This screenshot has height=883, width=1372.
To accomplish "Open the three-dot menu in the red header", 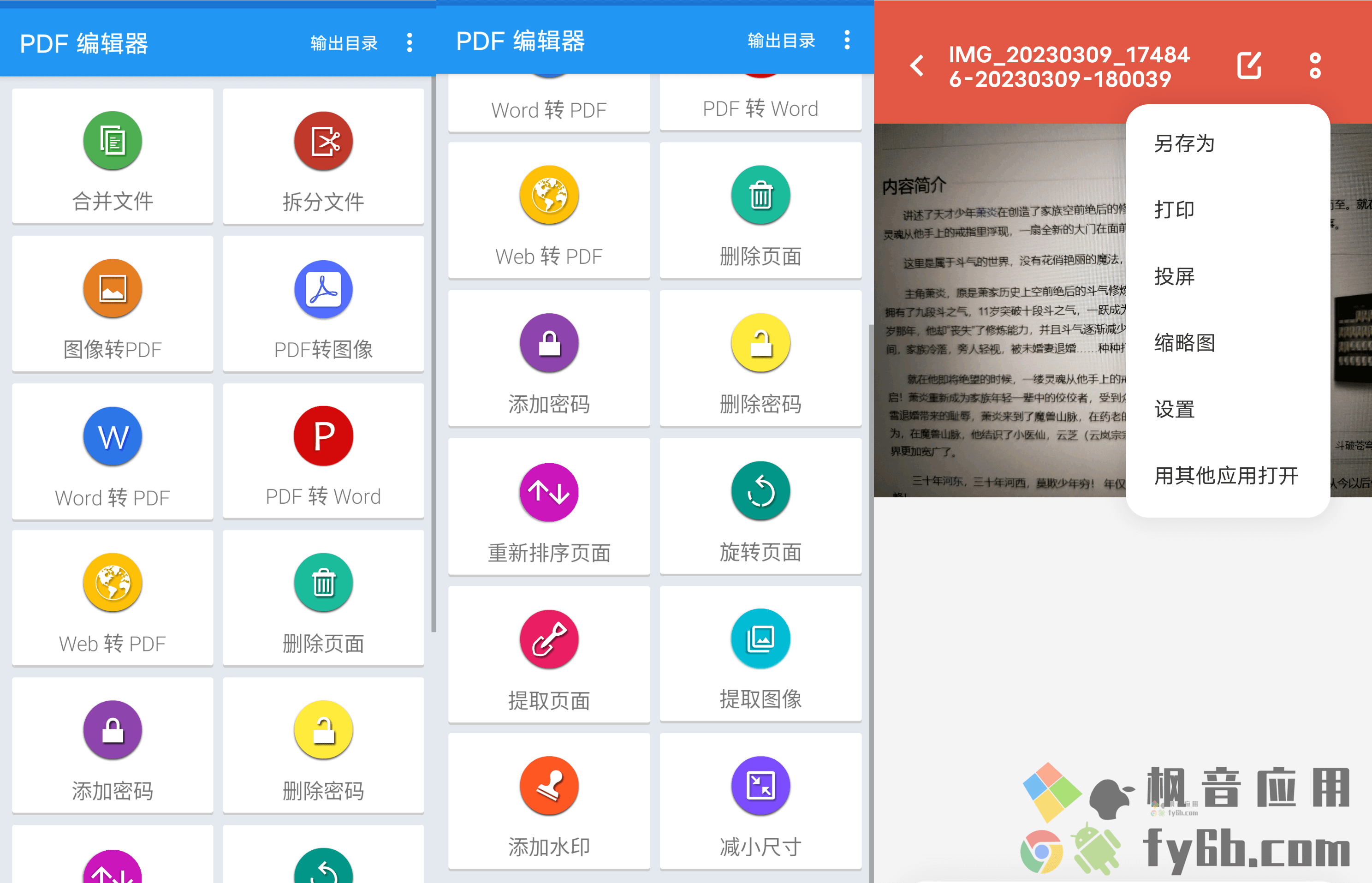I will pos(1315,66).
